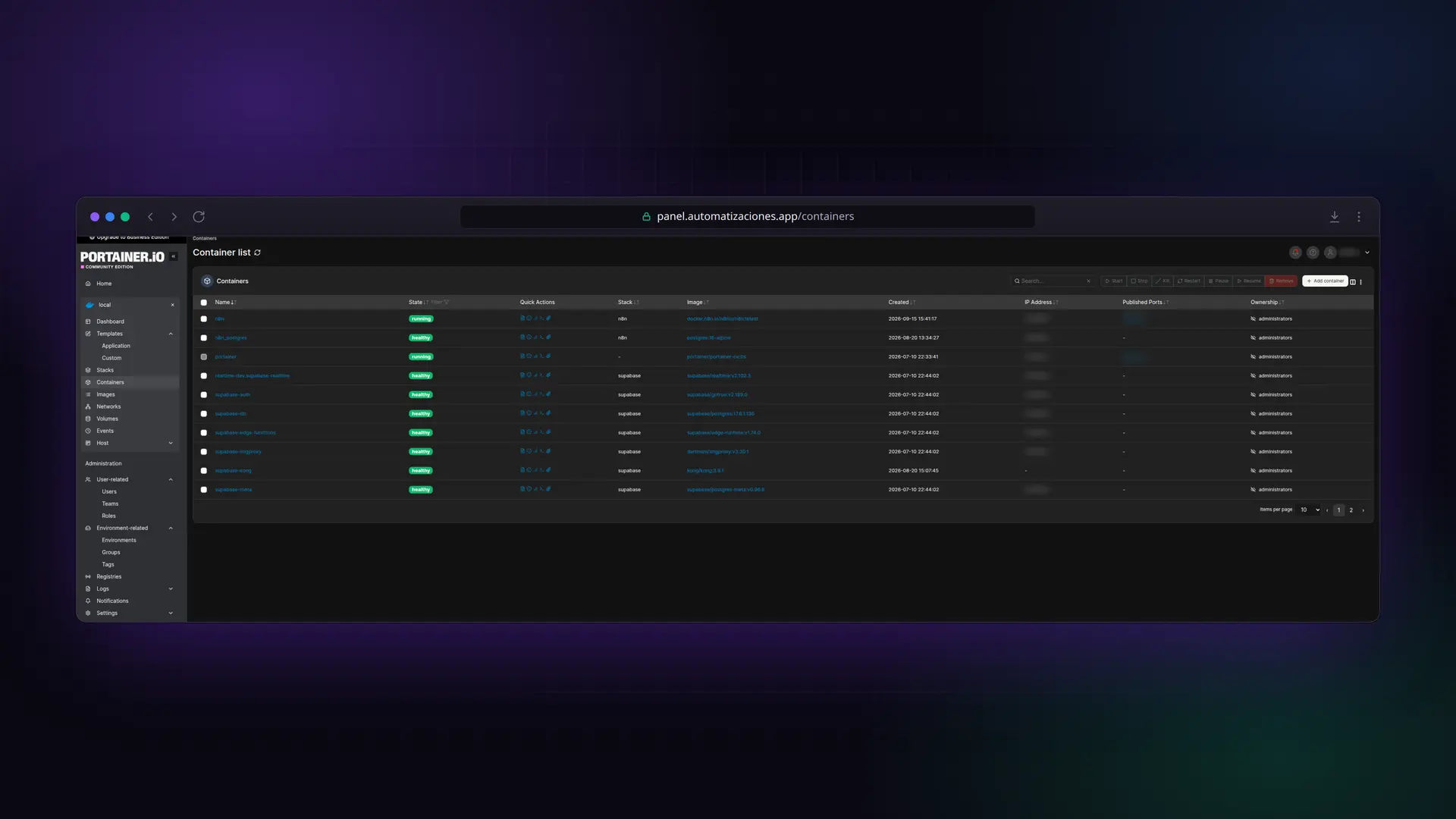Open the table columns settings icon
The height and width of the screenshot is (819, 1456).
1353,281
